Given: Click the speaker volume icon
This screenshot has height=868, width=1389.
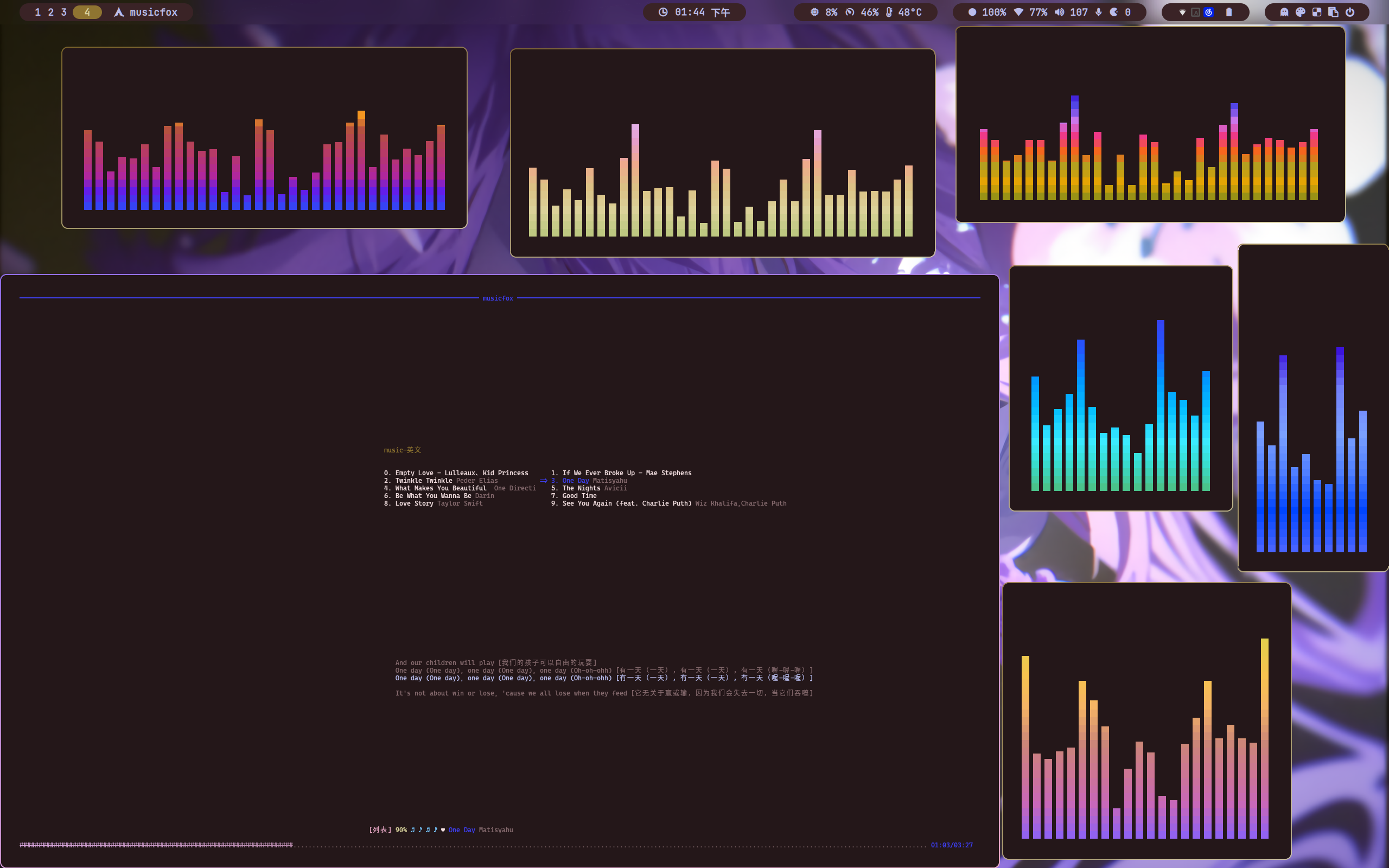Looking at the screenshot, I should [1059, 12].
